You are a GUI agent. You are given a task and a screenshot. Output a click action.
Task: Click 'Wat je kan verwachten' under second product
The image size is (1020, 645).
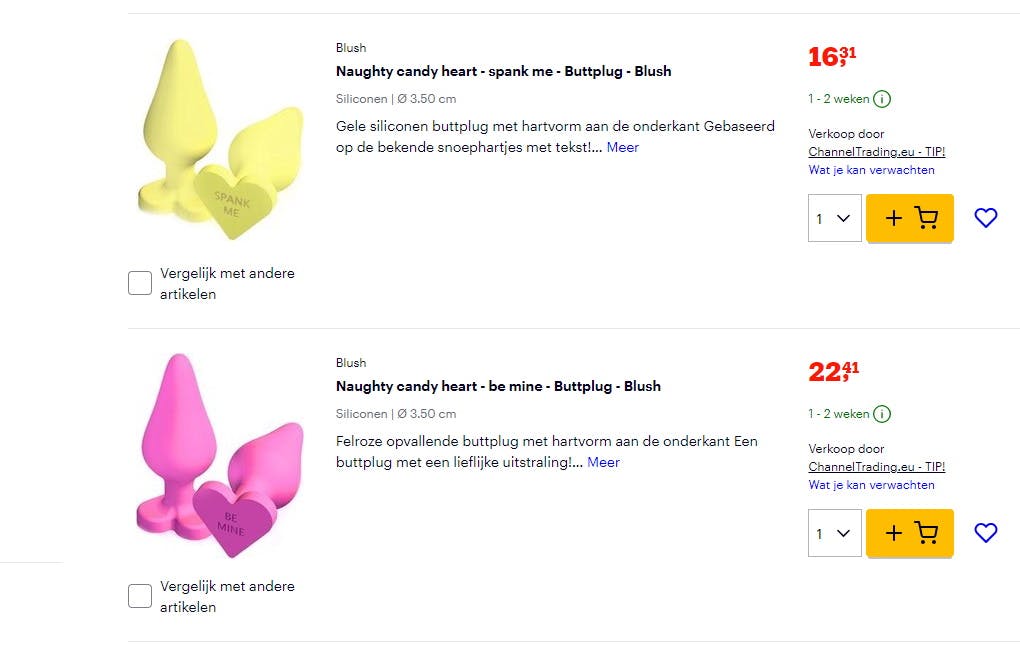(871, 485)
